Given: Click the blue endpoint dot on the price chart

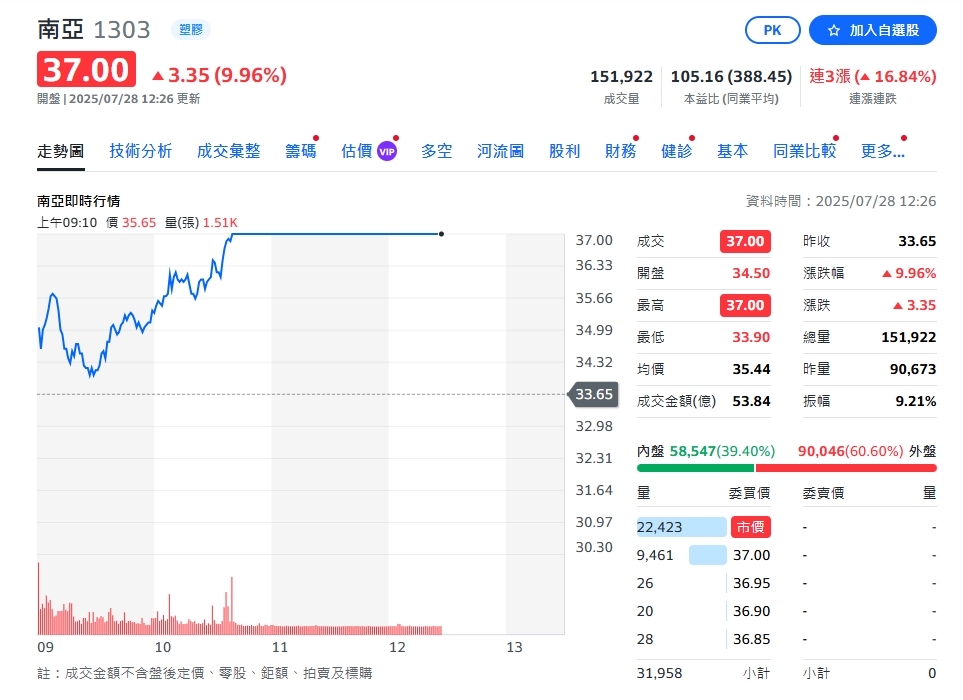Looking at the screenshot, I should click(441, 233).
